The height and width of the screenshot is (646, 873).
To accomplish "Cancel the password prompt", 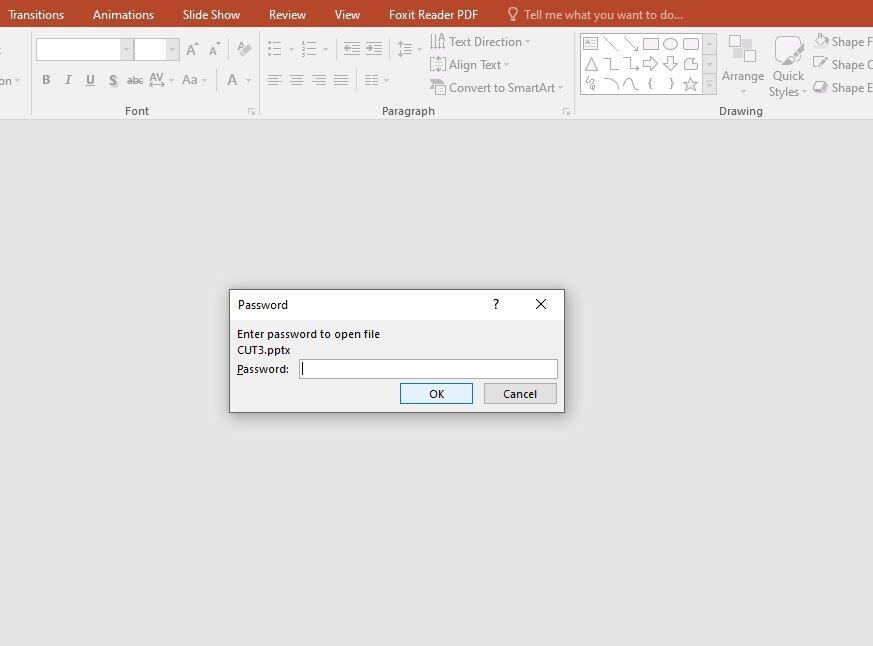I will (519, 393).
